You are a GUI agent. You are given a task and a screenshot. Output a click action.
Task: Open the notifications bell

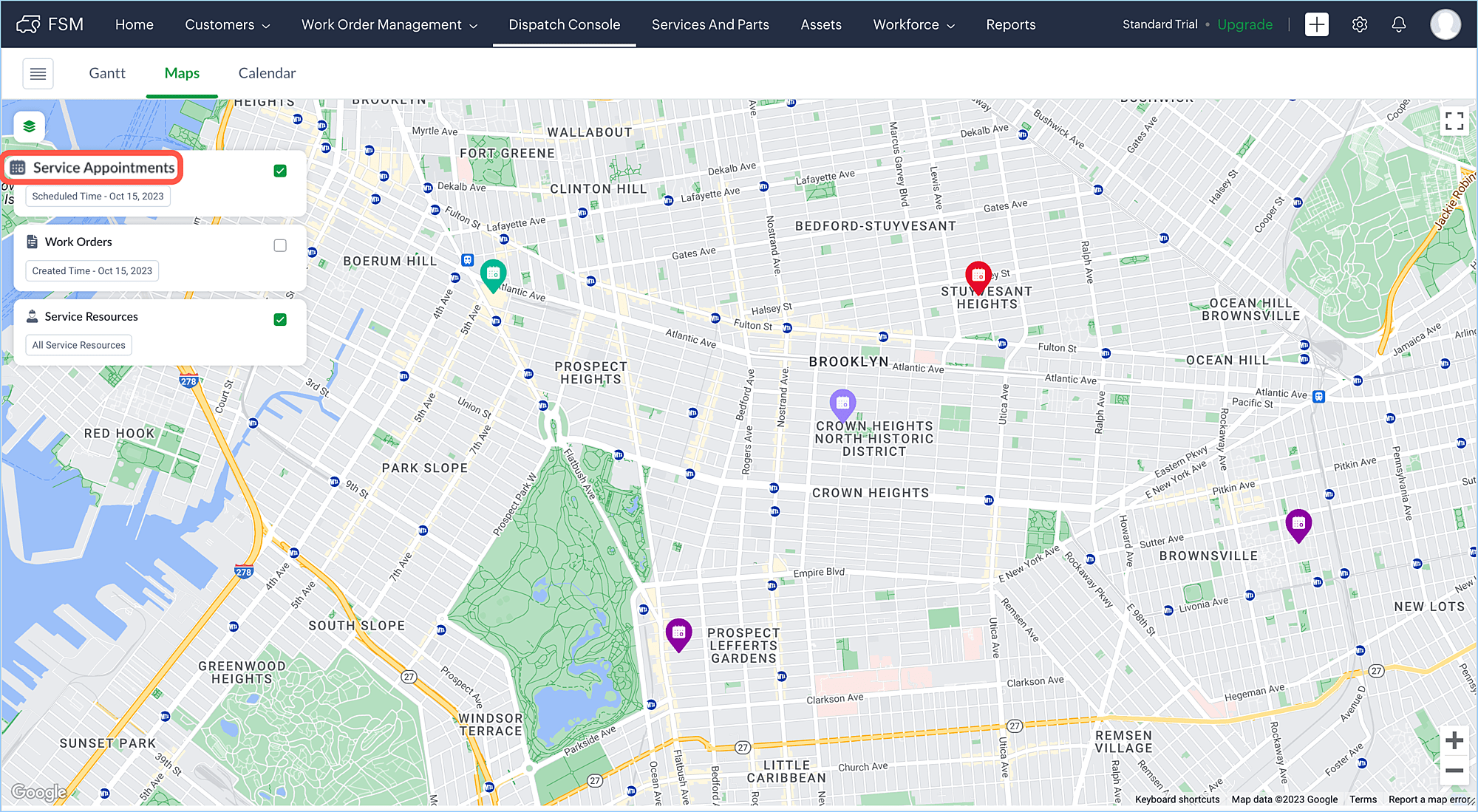tap(1398, 24)
